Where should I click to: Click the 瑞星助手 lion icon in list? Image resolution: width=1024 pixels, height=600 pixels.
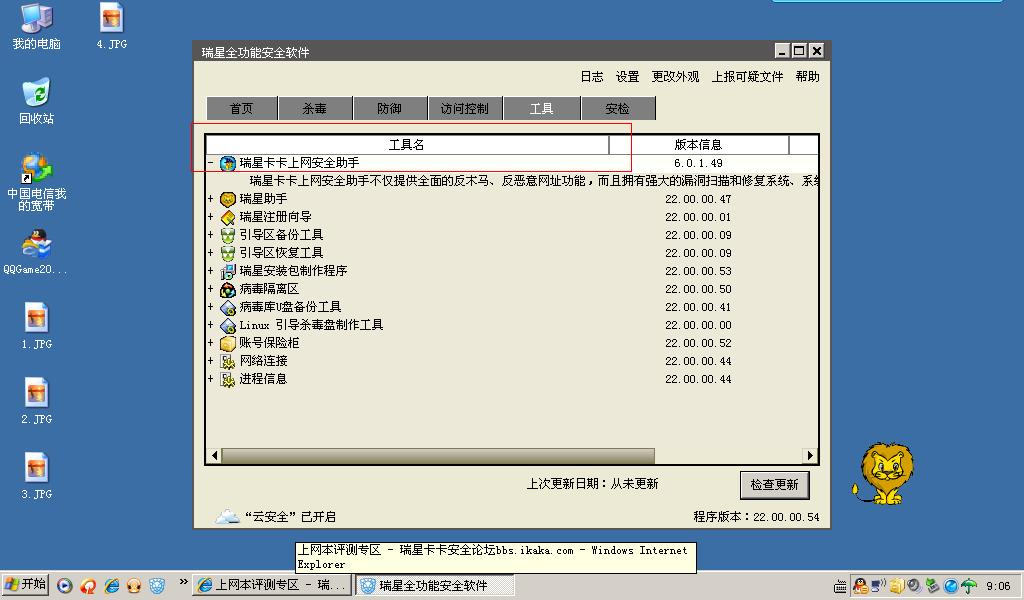coord(227,199)
